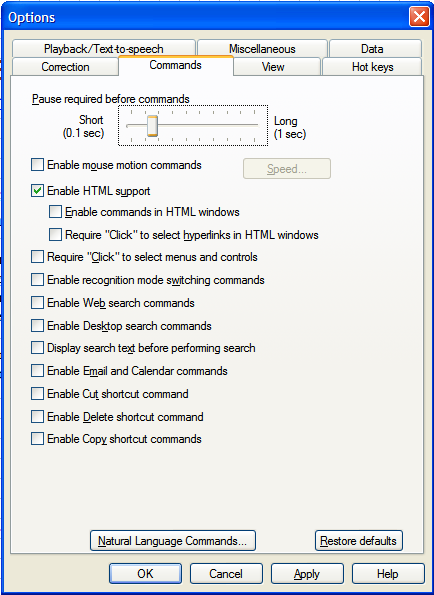Tick Enable Cut shortcut command
Screen dimensions: 434x595
pyautogui.click(x=37, y=394)
